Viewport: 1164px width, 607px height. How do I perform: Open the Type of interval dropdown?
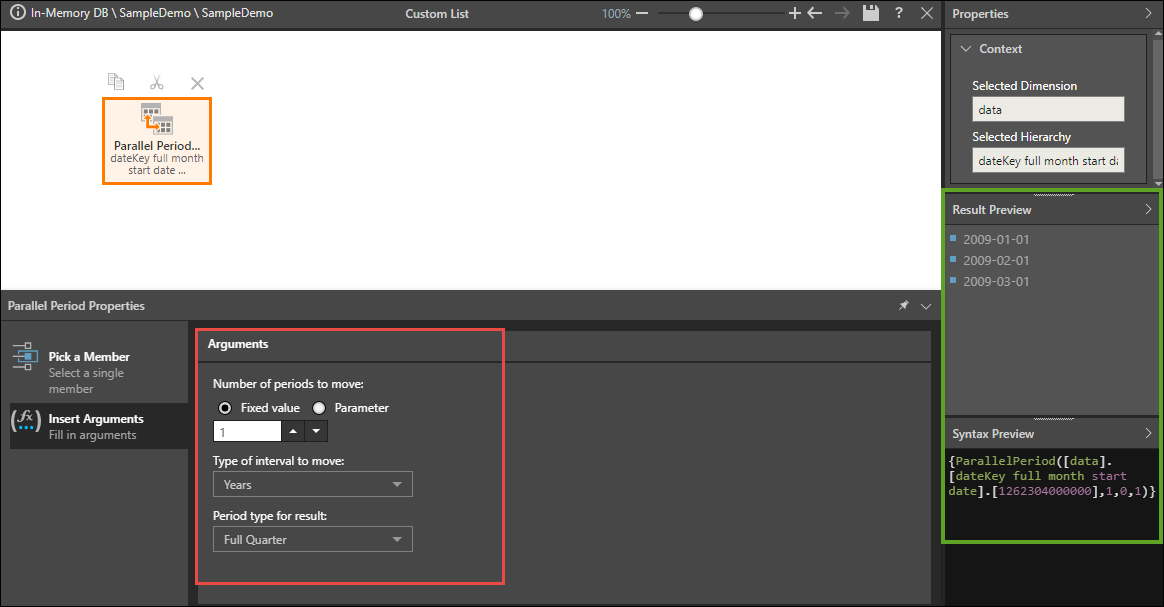[x=312, y=485]
